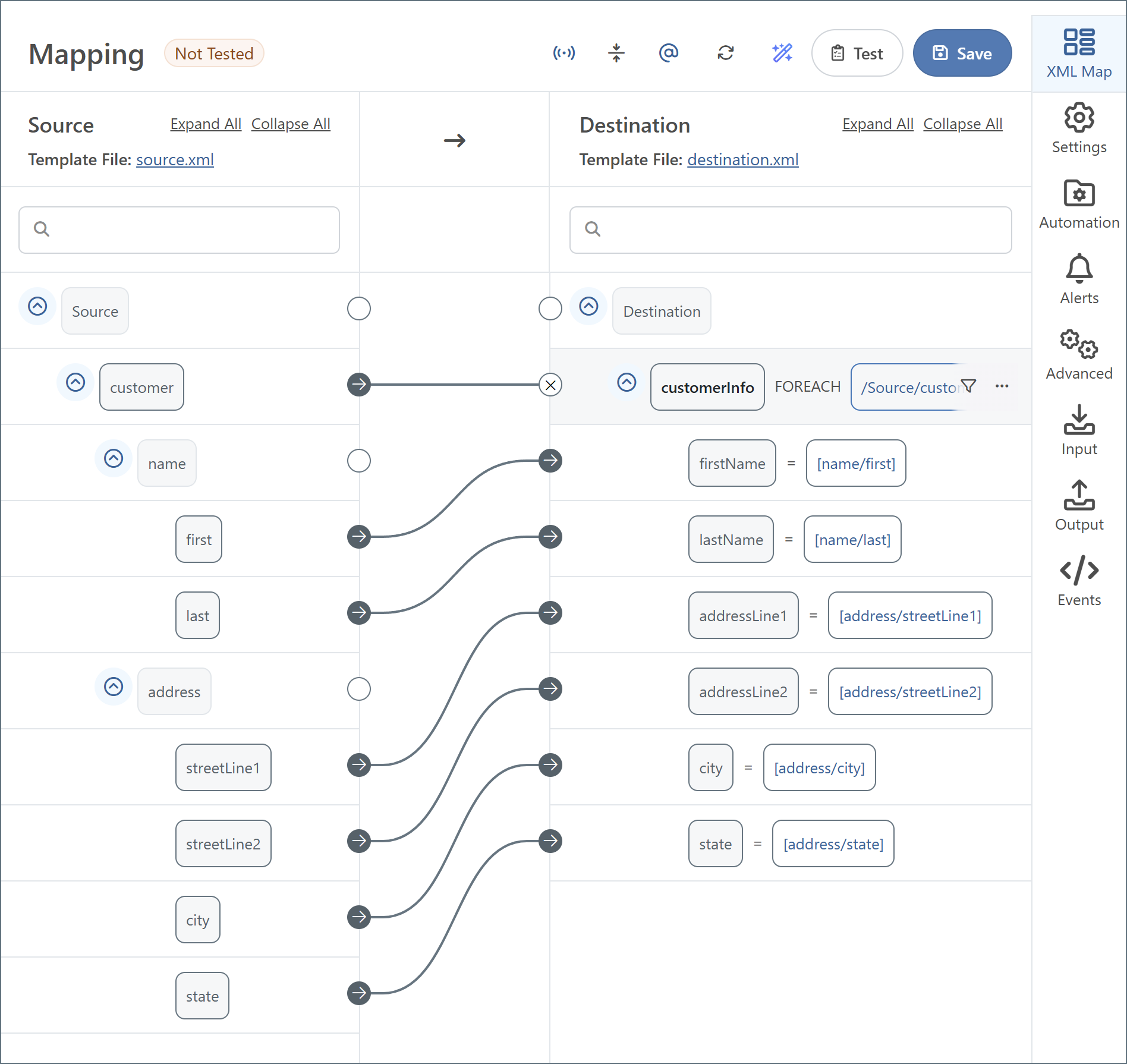Click the collapse-vertical arrows toolbar icon
The height and width of the screenshot is (1064, 1127).
(x=616, y=53)
